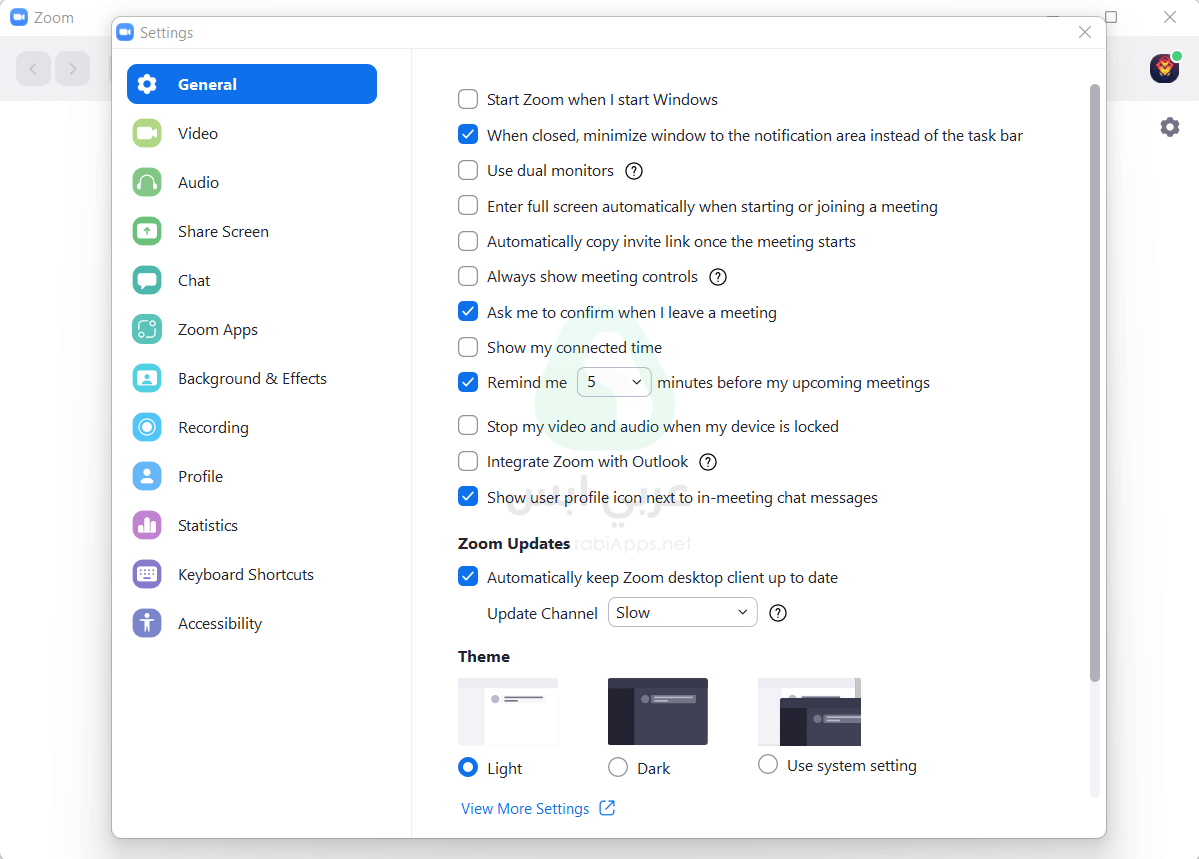Select the Dark theme radio button
The height and width of the screenshot is (859, 1199).
[x=618, y=768]
